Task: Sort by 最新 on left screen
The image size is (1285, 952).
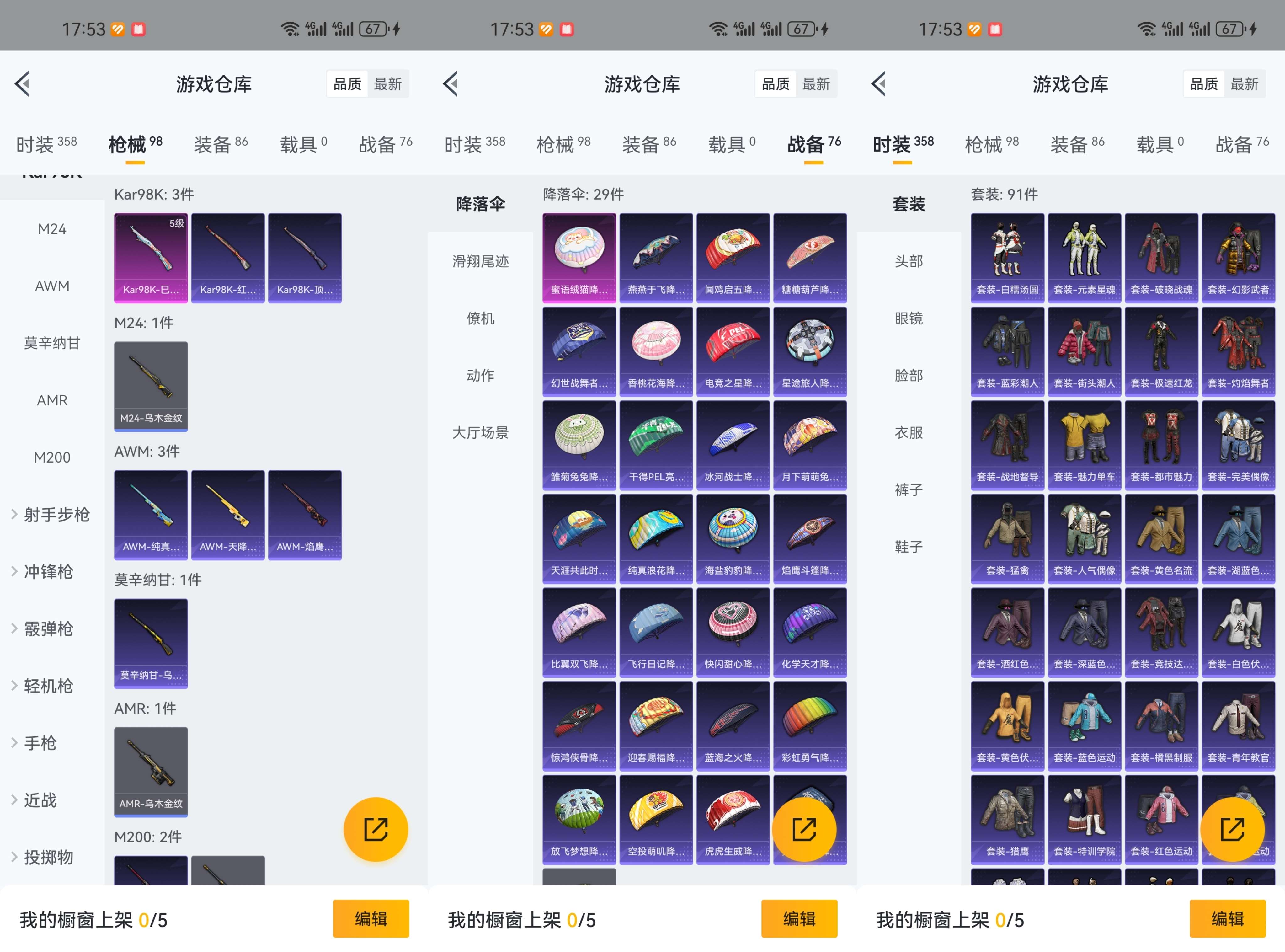Action: click(388, 84)
